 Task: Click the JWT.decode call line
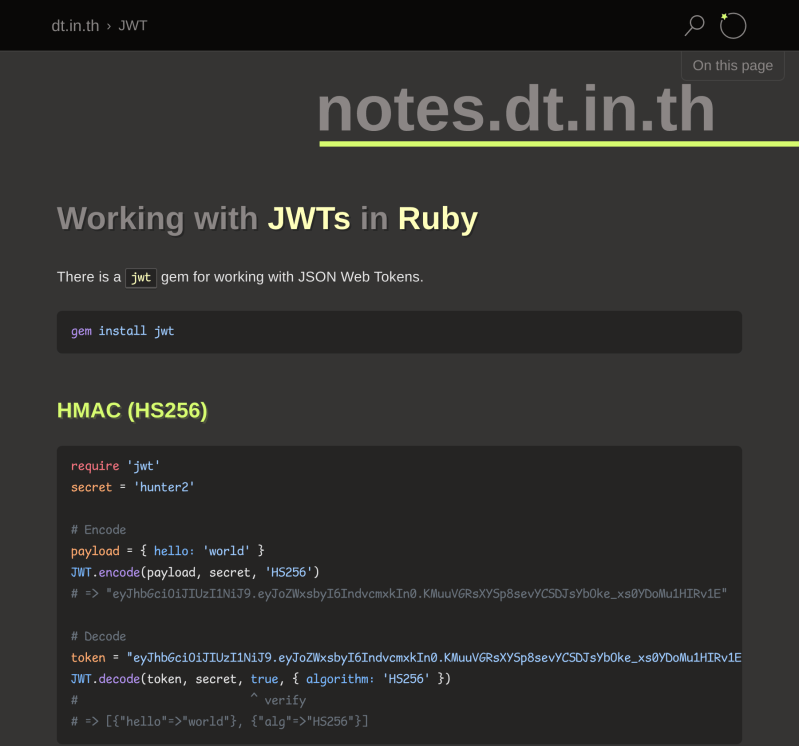click(261, 679)
